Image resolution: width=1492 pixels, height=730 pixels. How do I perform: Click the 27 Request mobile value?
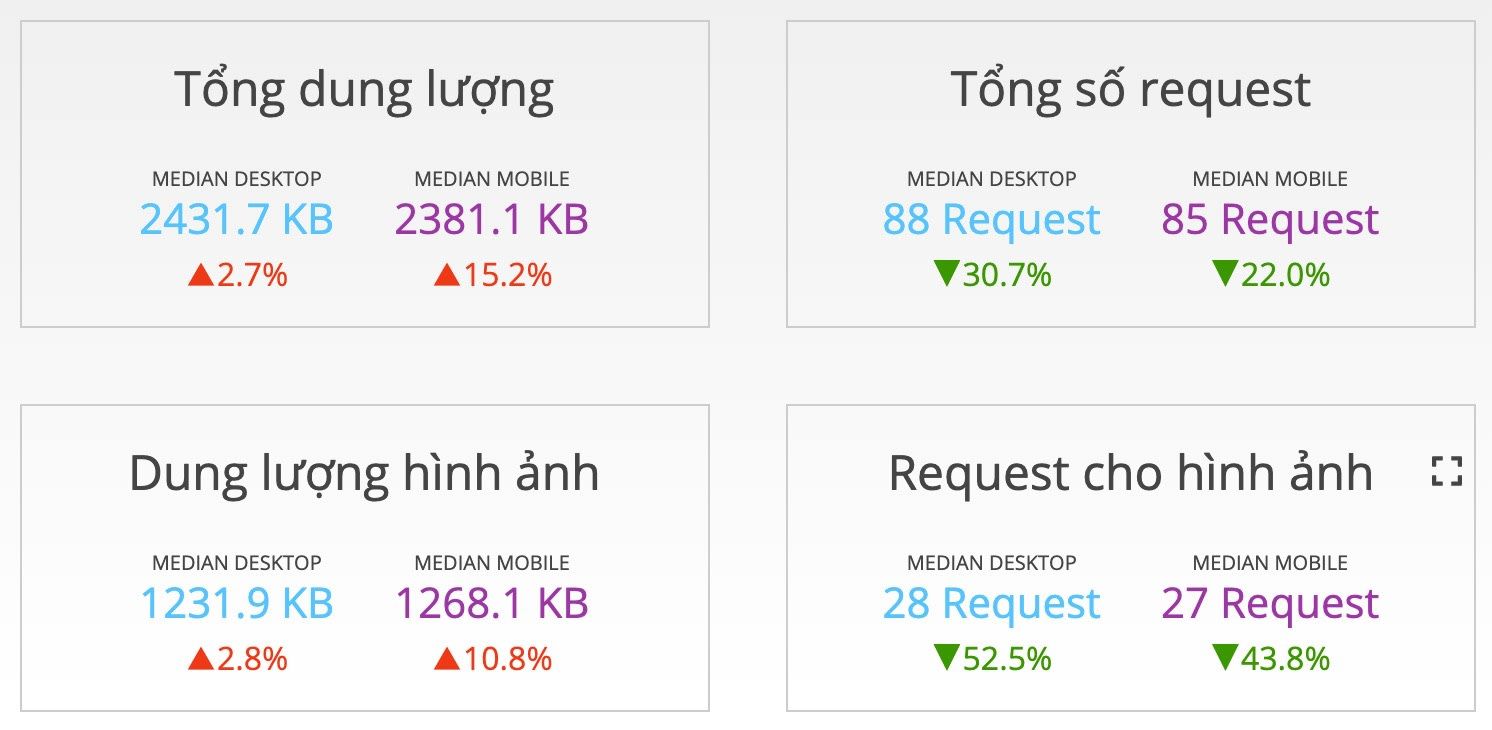[1270, 603]
